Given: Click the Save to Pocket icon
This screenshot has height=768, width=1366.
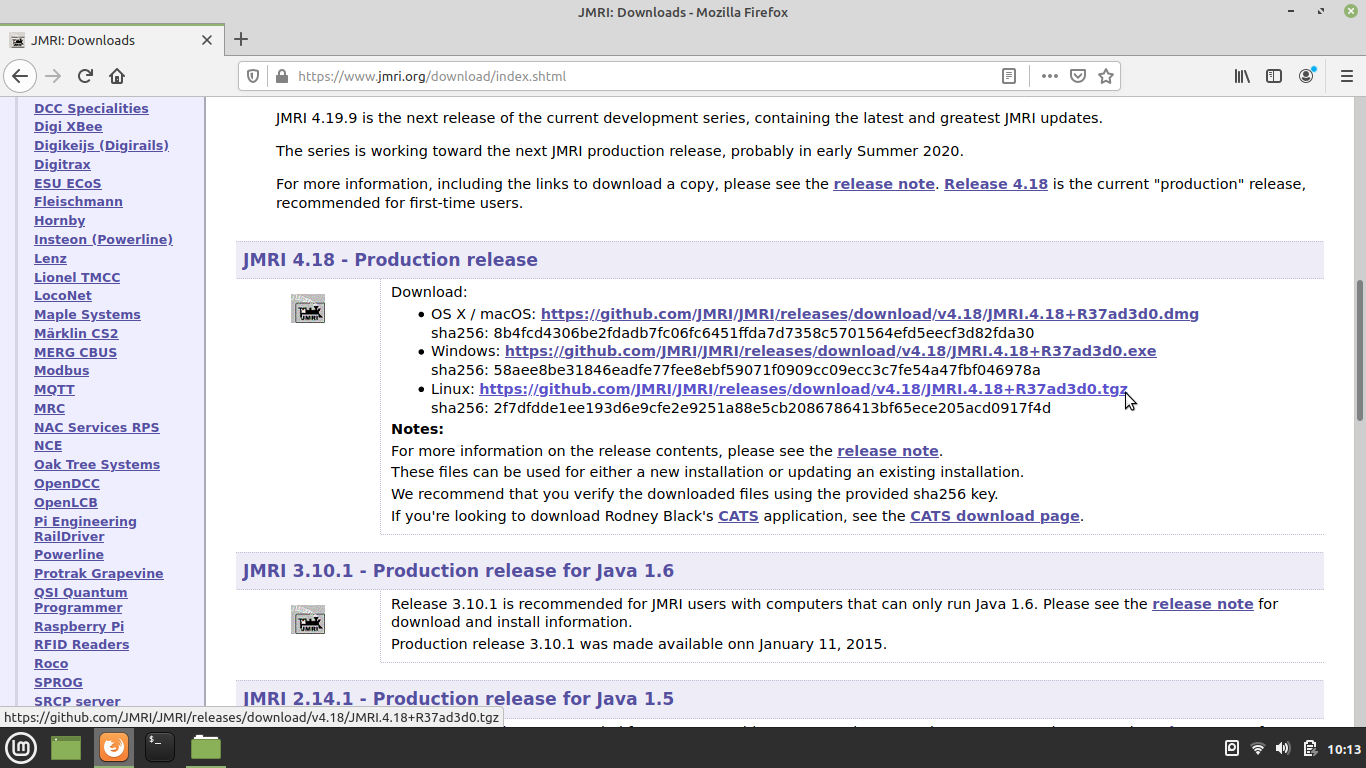Looking at the screenshot, I should (x=1078, y=76).
